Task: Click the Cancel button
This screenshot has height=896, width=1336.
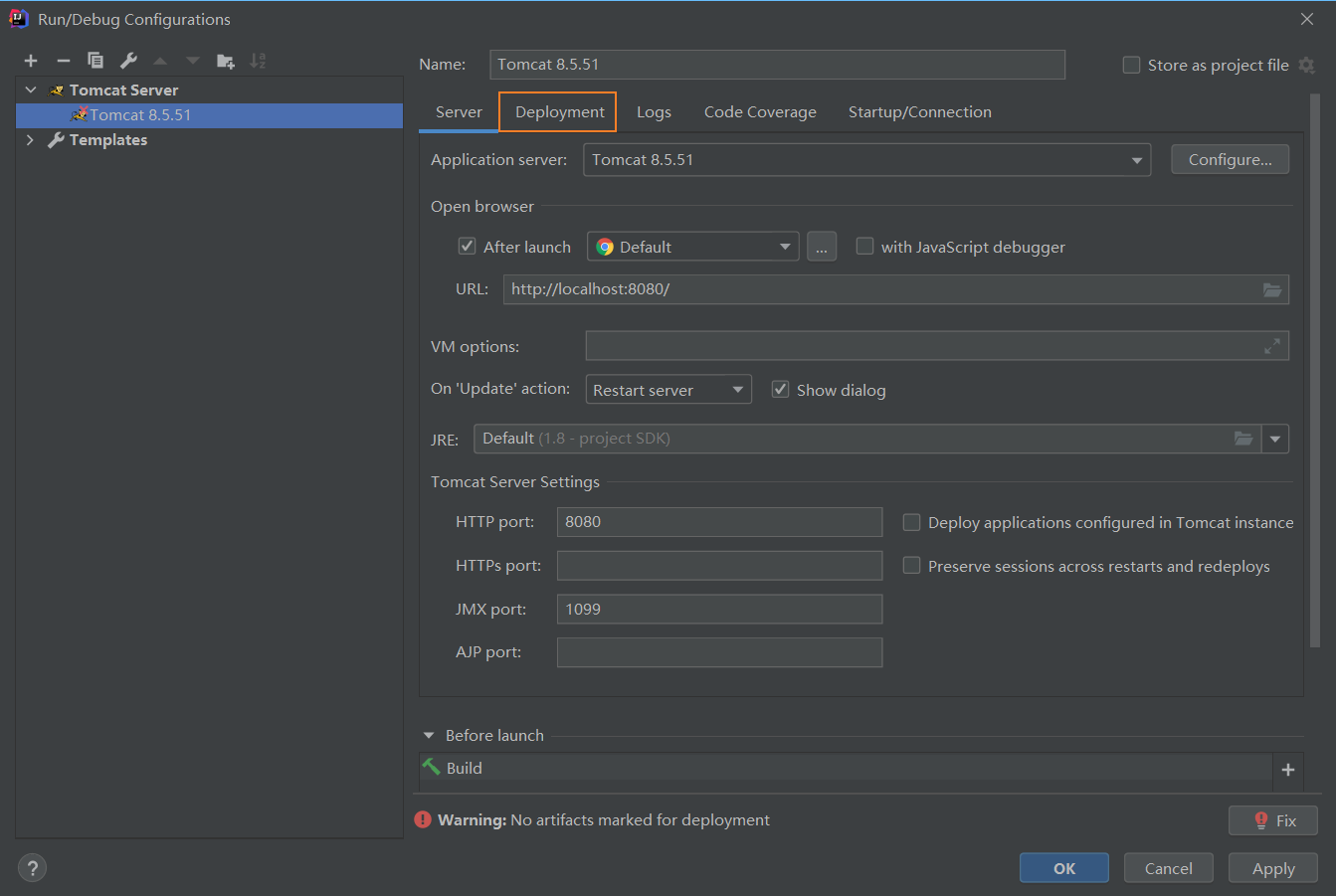Action: pyautogui.click(x=1169, y=868)
